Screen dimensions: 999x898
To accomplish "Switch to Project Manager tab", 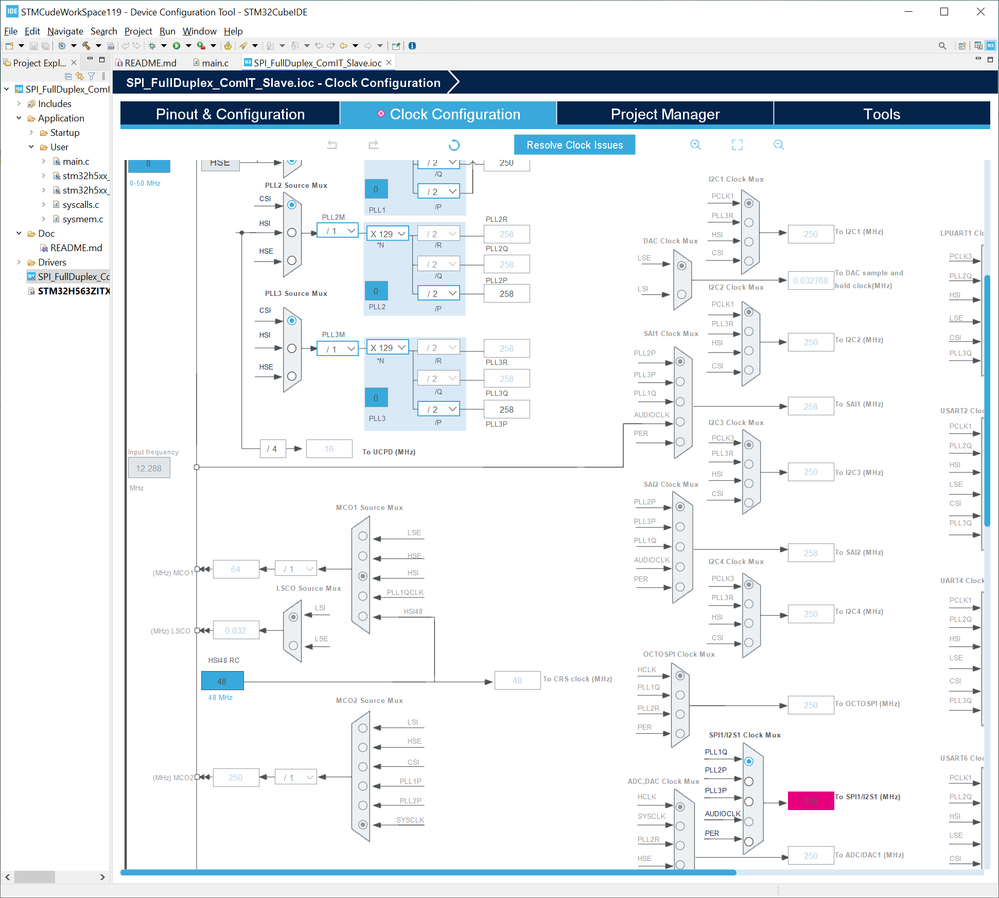I will pos(665,114).
